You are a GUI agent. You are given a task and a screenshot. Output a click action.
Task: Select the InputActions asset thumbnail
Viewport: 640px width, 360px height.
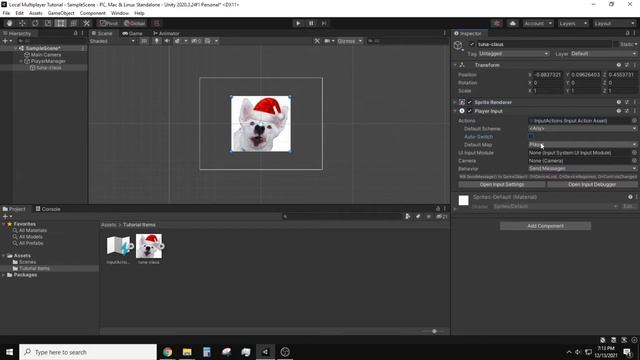[x=118, y=246]
